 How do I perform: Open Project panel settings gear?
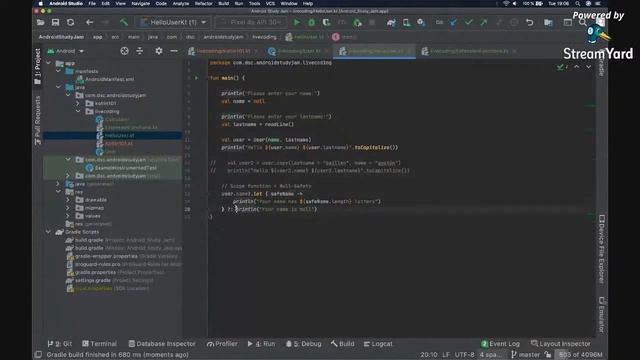point(159,51)
